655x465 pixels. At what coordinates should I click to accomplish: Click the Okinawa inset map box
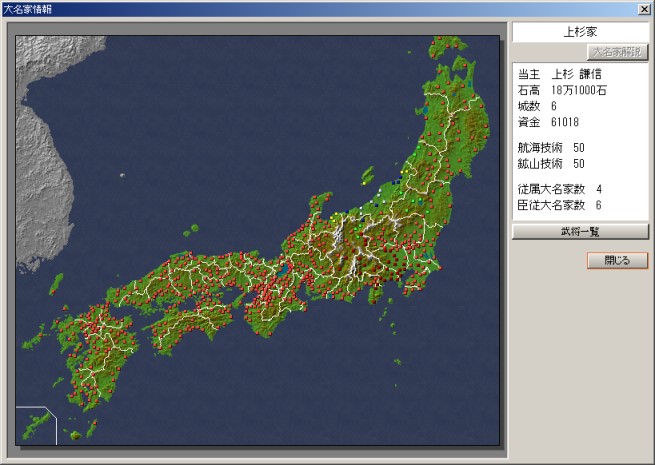pyautogui.click(x=36, y=425)
